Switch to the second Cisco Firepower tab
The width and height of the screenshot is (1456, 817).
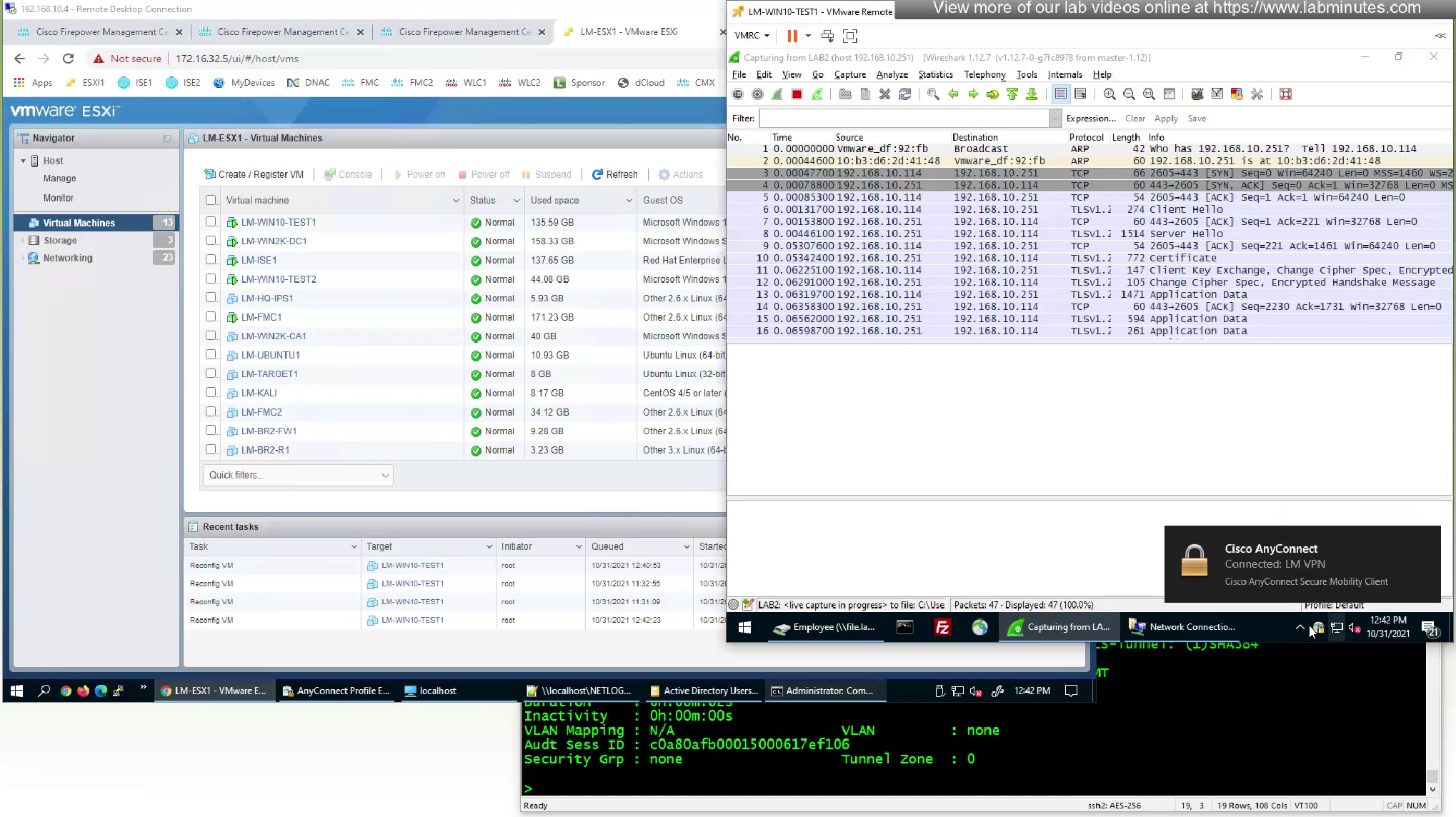[x=282, y=32]
